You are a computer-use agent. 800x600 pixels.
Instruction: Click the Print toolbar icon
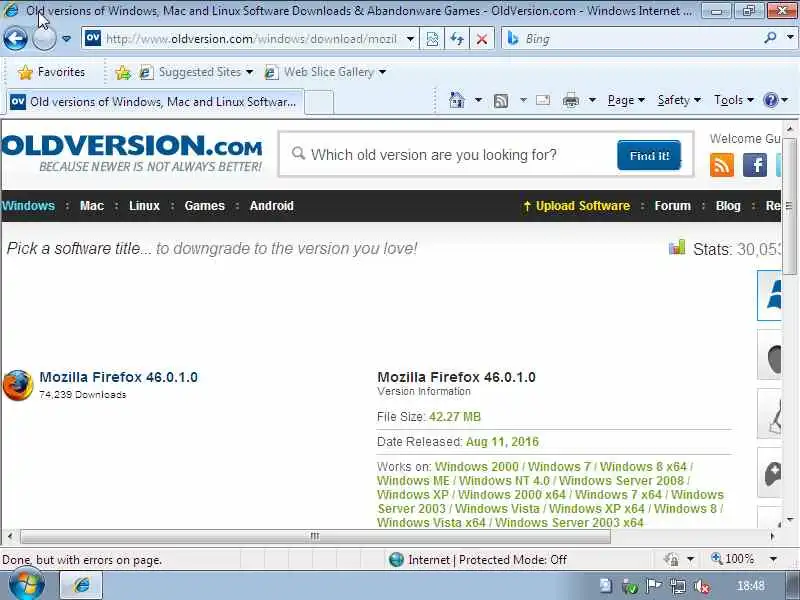(570, 101)
